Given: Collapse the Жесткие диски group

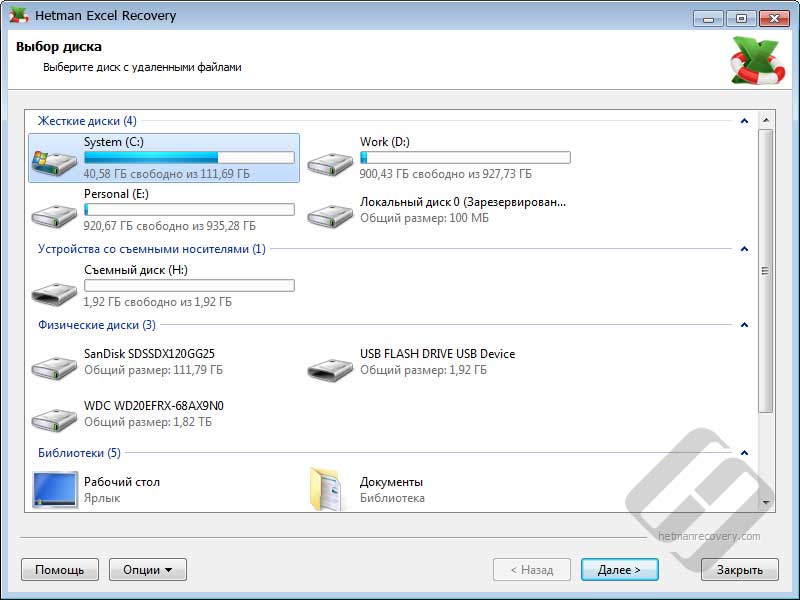Looking at the screenshot, I should pyautogui.click(x=744, y=121).
